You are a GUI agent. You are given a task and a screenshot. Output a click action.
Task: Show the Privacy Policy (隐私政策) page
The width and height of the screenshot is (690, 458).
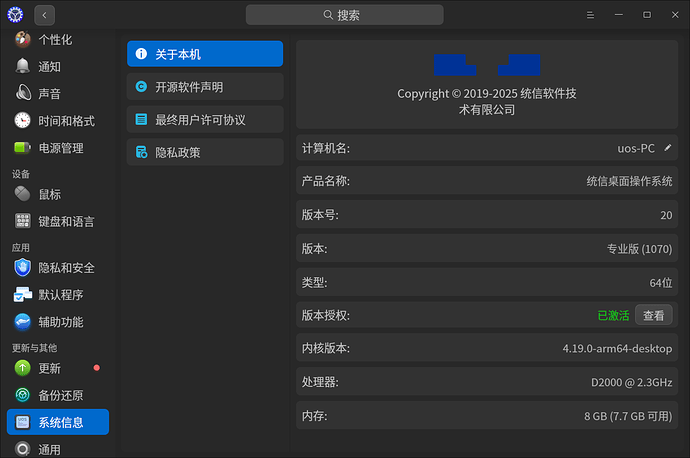204,153
